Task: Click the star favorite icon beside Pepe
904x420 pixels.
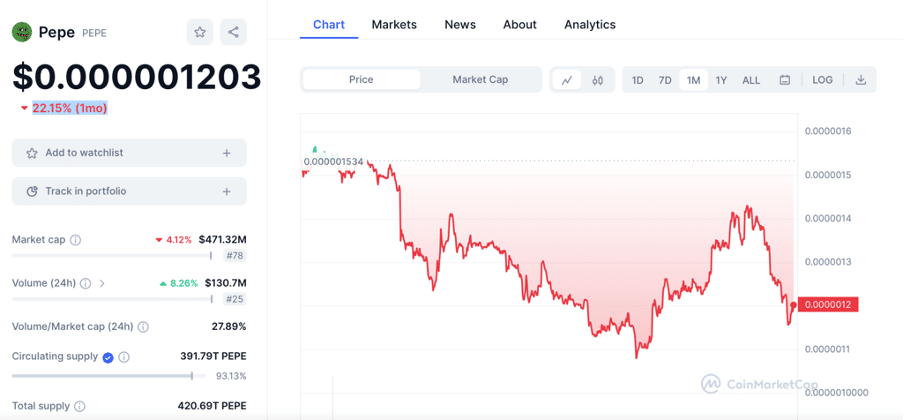Action: click(x=199, y=32)
